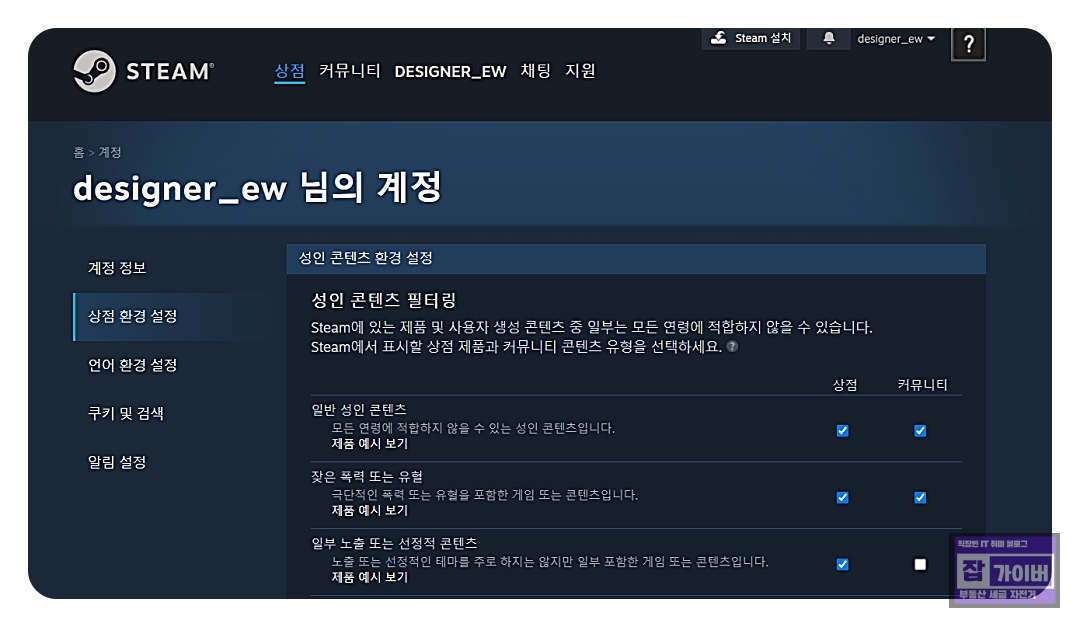
Task: Click the Steam logo icon
Action: pyautogui.click(x=94, y=71)
